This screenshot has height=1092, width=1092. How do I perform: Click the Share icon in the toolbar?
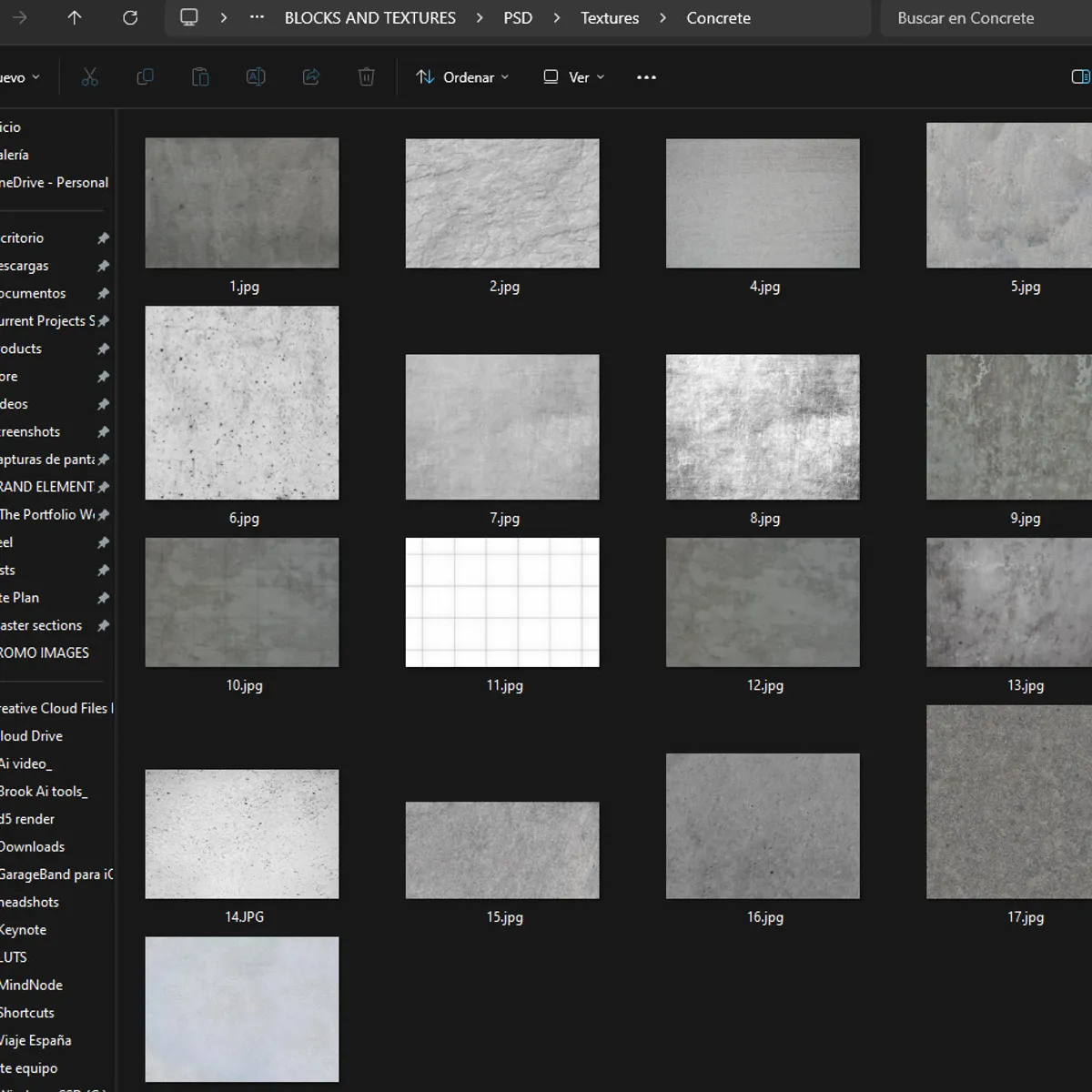310,76
